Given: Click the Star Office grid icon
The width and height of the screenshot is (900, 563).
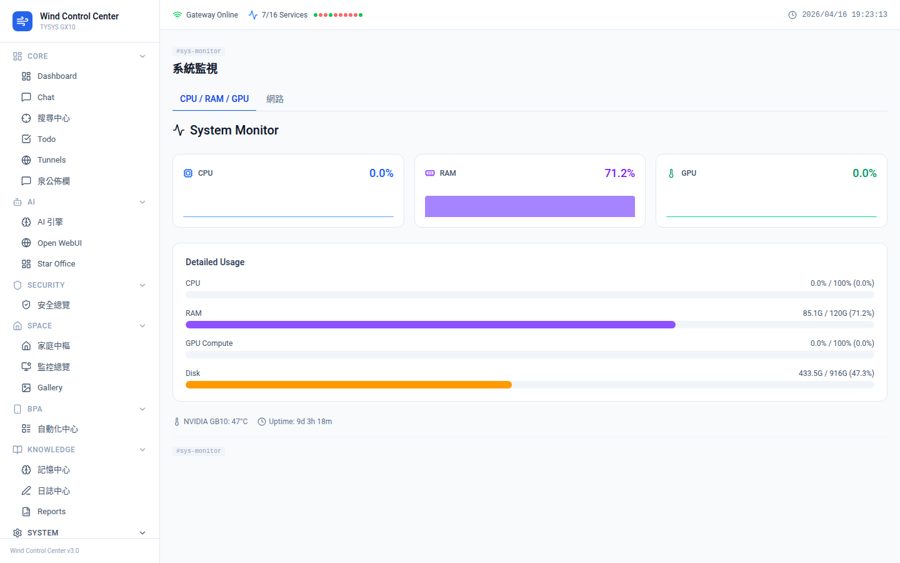Looking at the screenshot, I should click(26, 264).
